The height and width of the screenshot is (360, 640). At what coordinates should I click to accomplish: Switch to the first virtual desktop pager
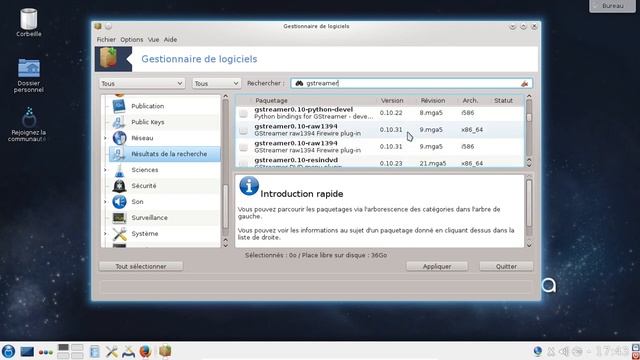(63, 348)
